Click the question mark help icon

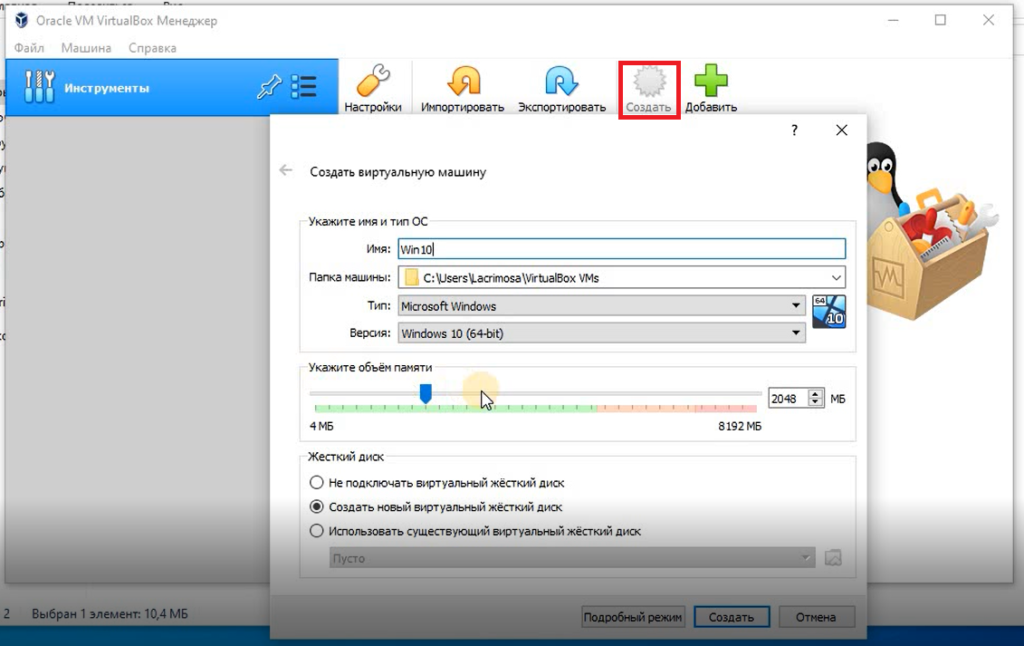pyautogui.click(x=794, y=130)
